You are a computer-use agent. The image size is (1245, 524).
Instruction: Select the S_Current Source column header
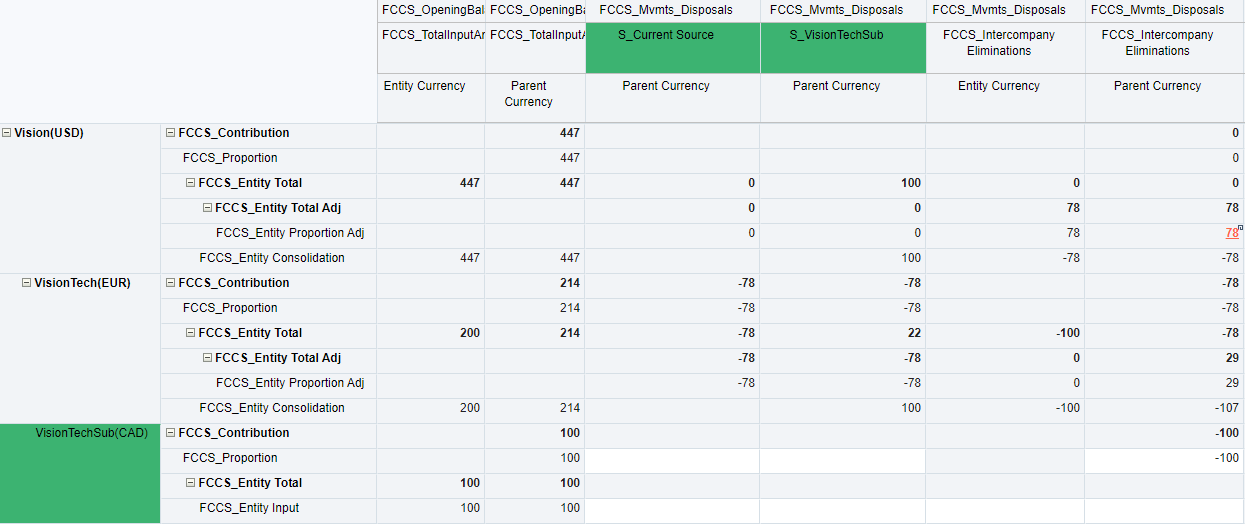(673, 48)
